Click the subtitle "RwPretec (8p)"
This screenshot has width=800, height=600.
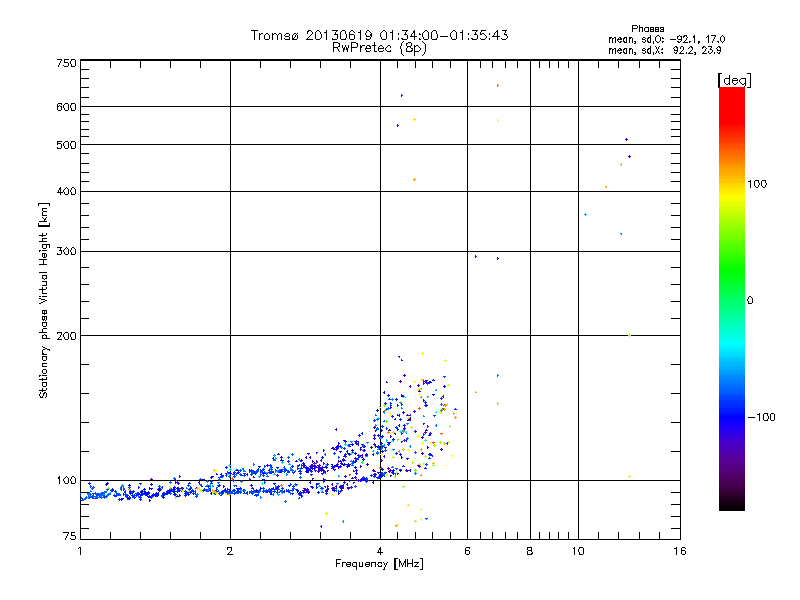[379, 48]
